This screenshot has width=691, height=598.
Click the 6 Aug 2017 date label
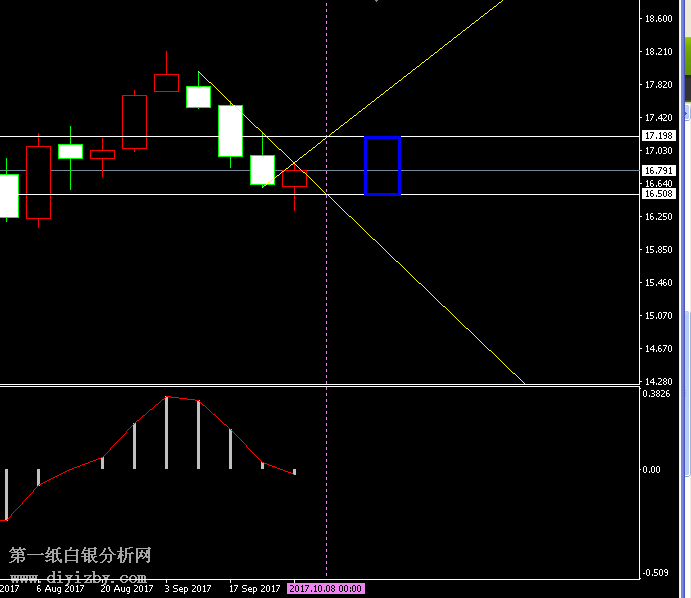(60, 589)
